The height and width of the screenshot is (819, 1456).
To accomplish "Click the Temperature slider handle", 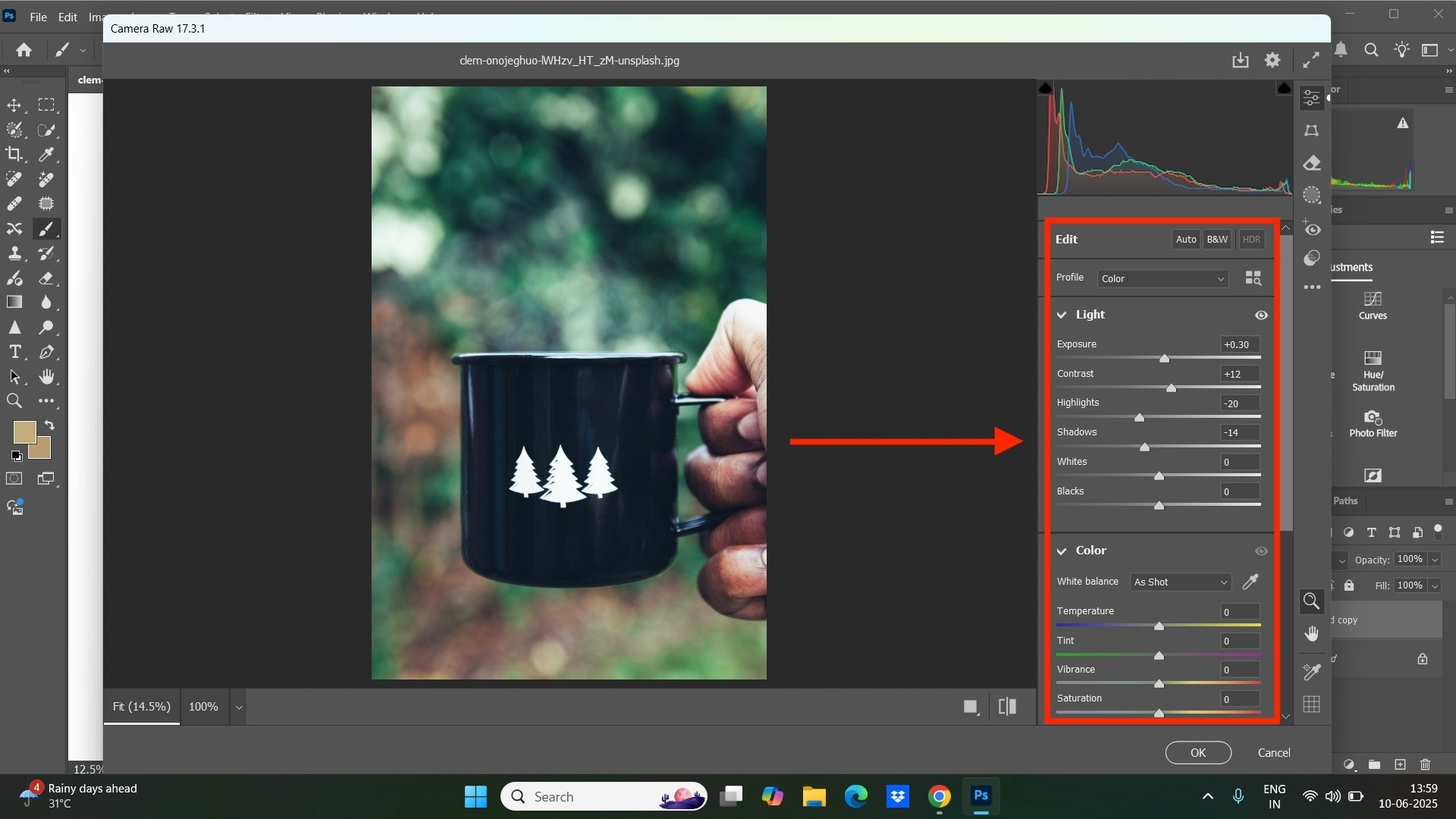I will coord(1159,626).
